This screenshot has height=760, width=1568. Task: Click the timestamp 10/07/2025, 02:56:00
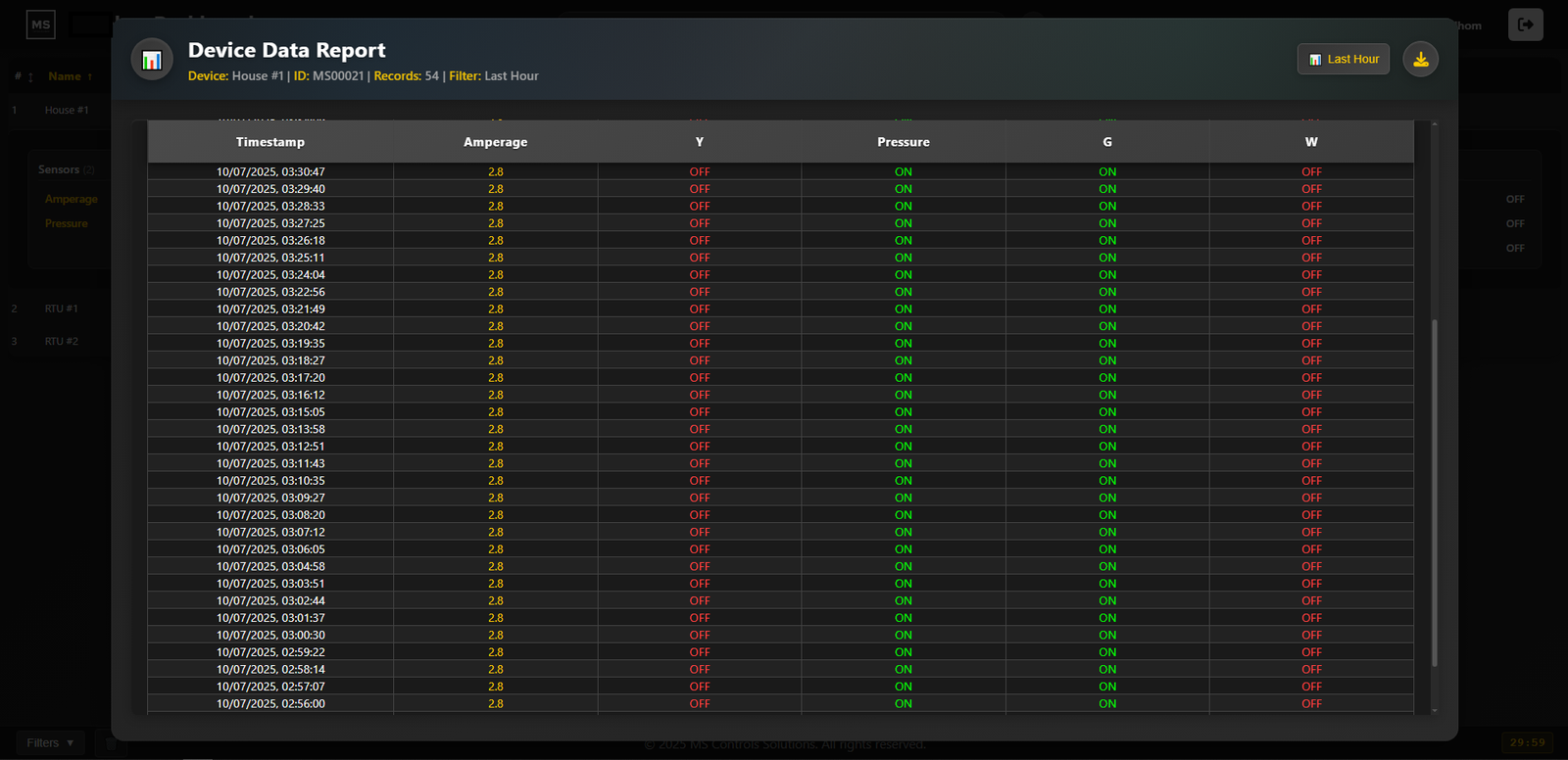[270, 703]
